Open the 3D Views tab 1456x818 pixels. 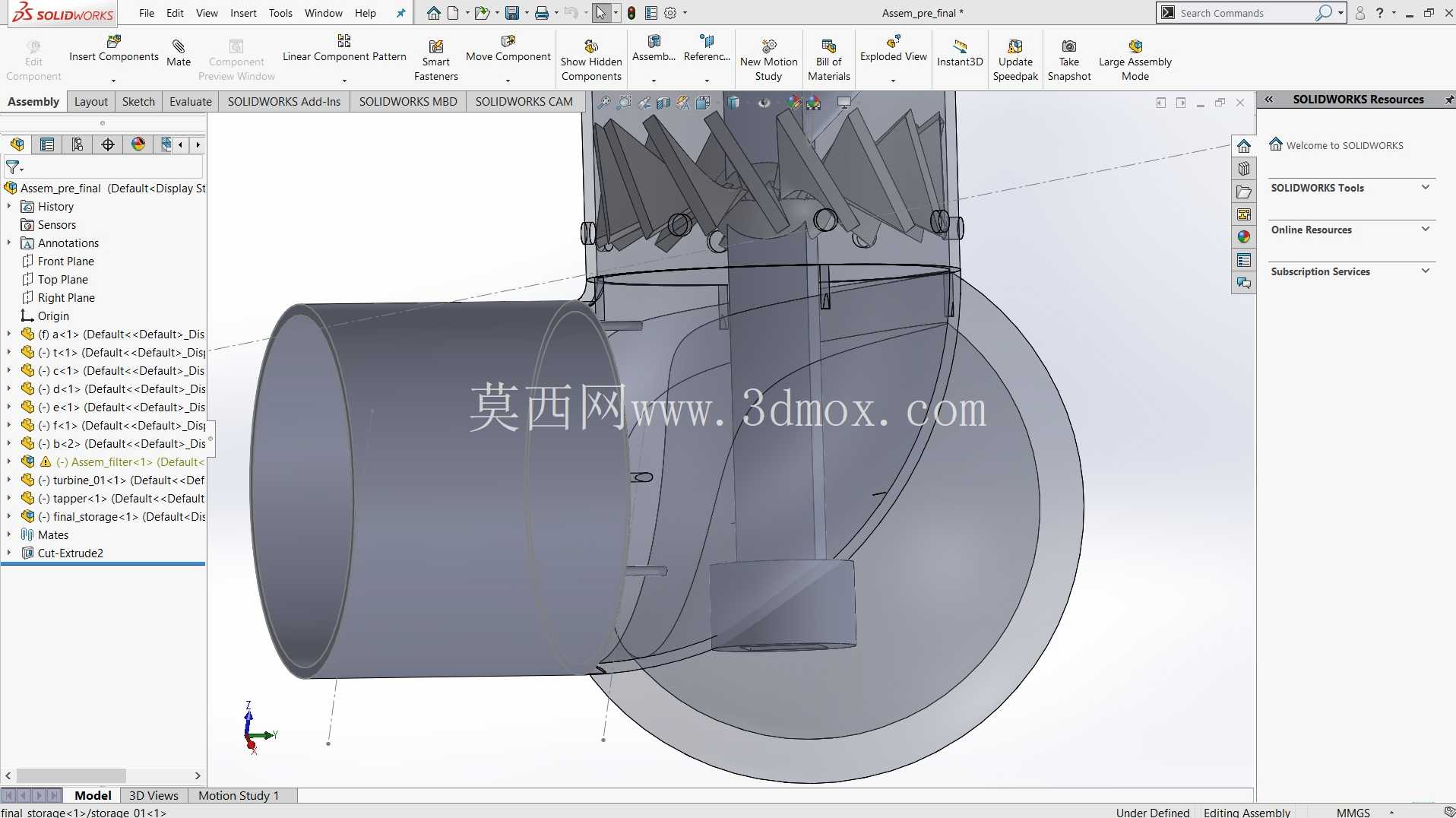[x=154, y=795]
